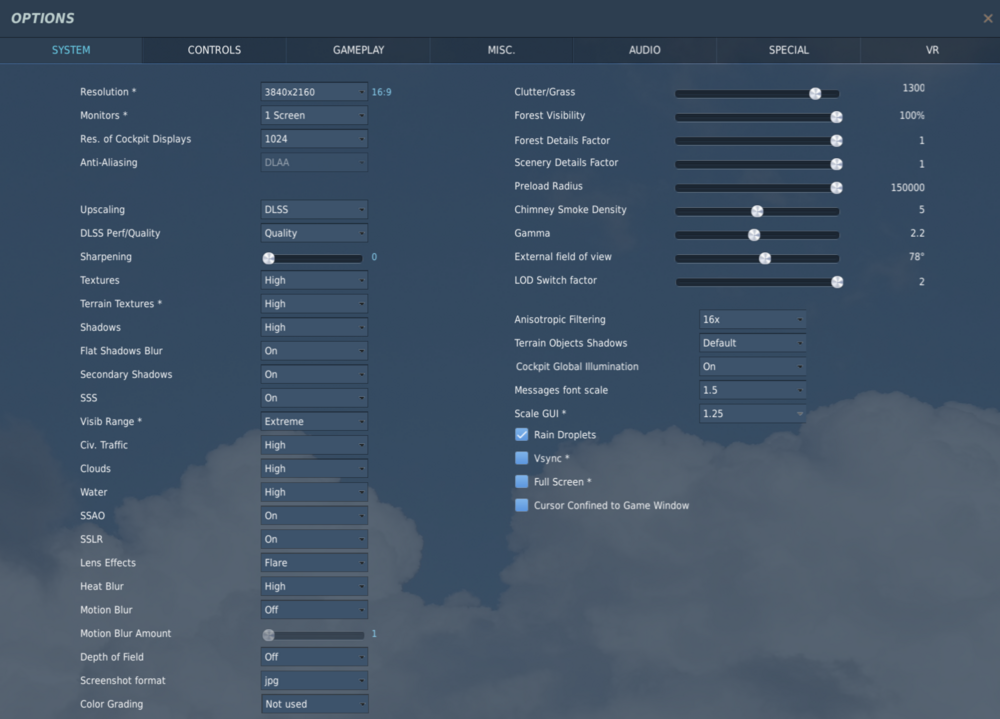Open the SPECIAL tab

click(x=788, y=50)
